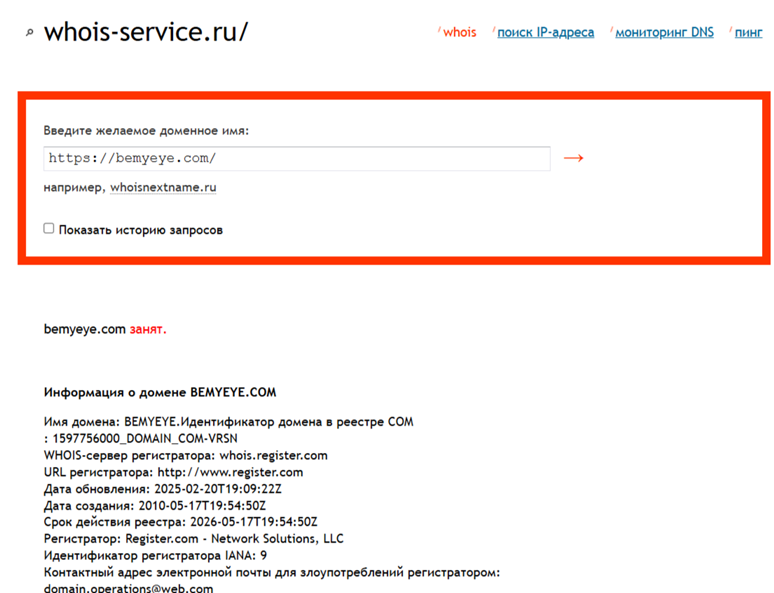
Task: Open the 'мониторинг DNS' navigation link
Action: pos(664,32)
